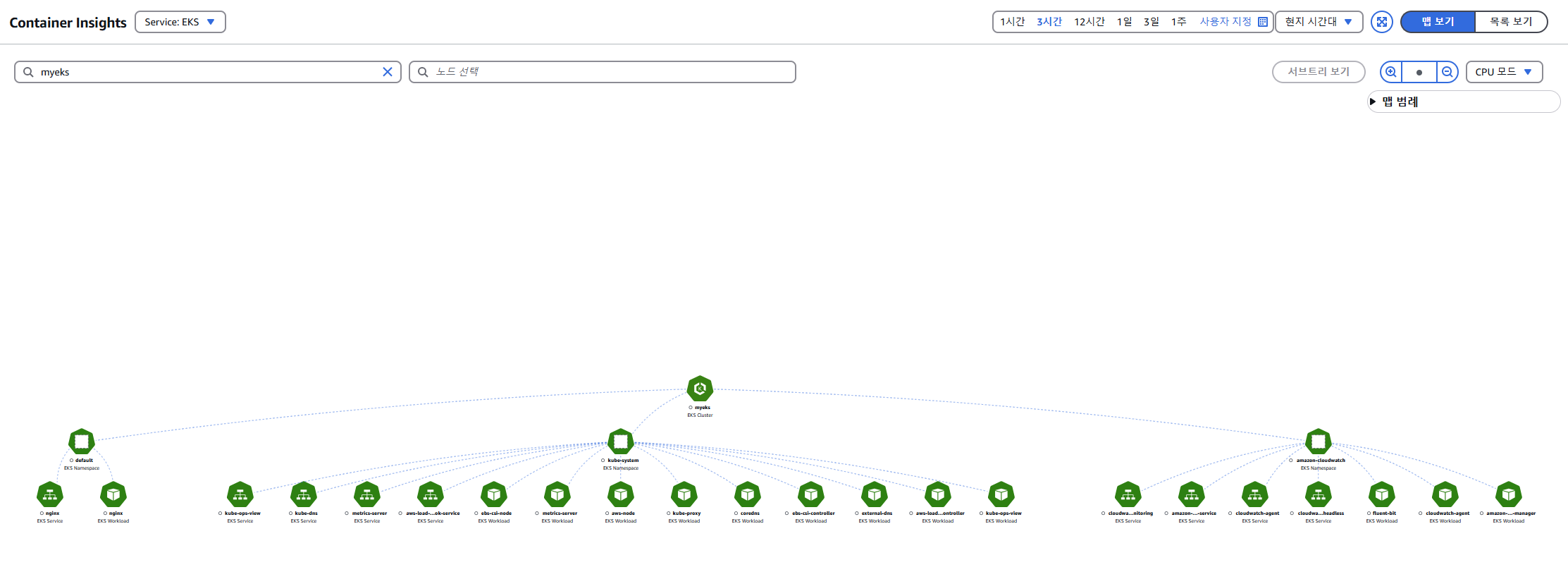Viewport: 1568px width, 572px height.
Task: Click the subtree view (서브트리 보기) button
Action: (x=1319, y=72)
